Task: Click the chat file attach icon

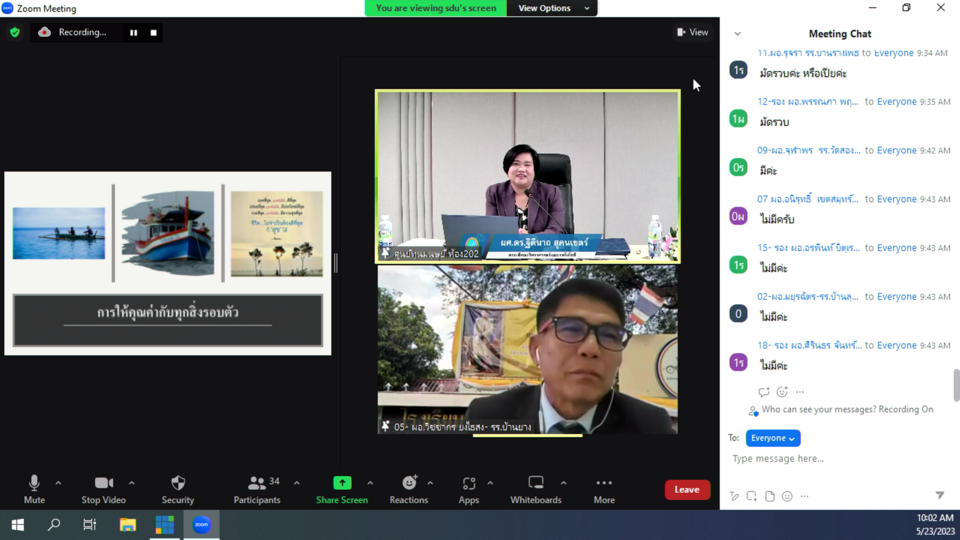Action: coord(770,496)
